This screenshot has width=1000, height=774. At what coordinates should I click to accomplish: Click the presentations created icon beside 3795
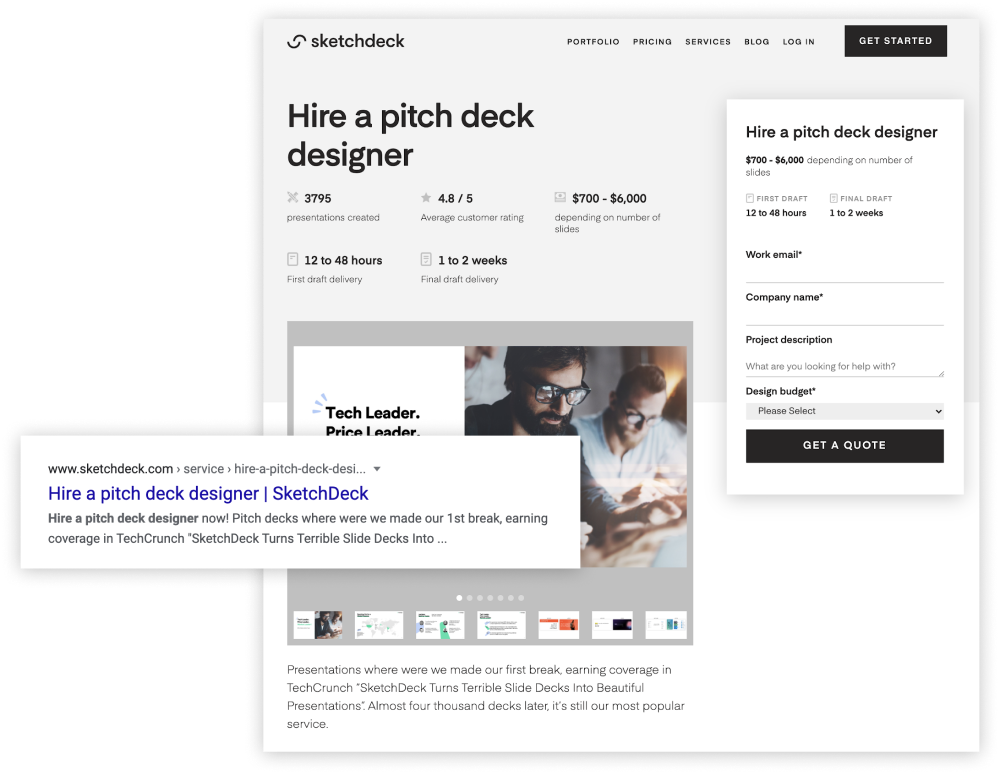293,197
